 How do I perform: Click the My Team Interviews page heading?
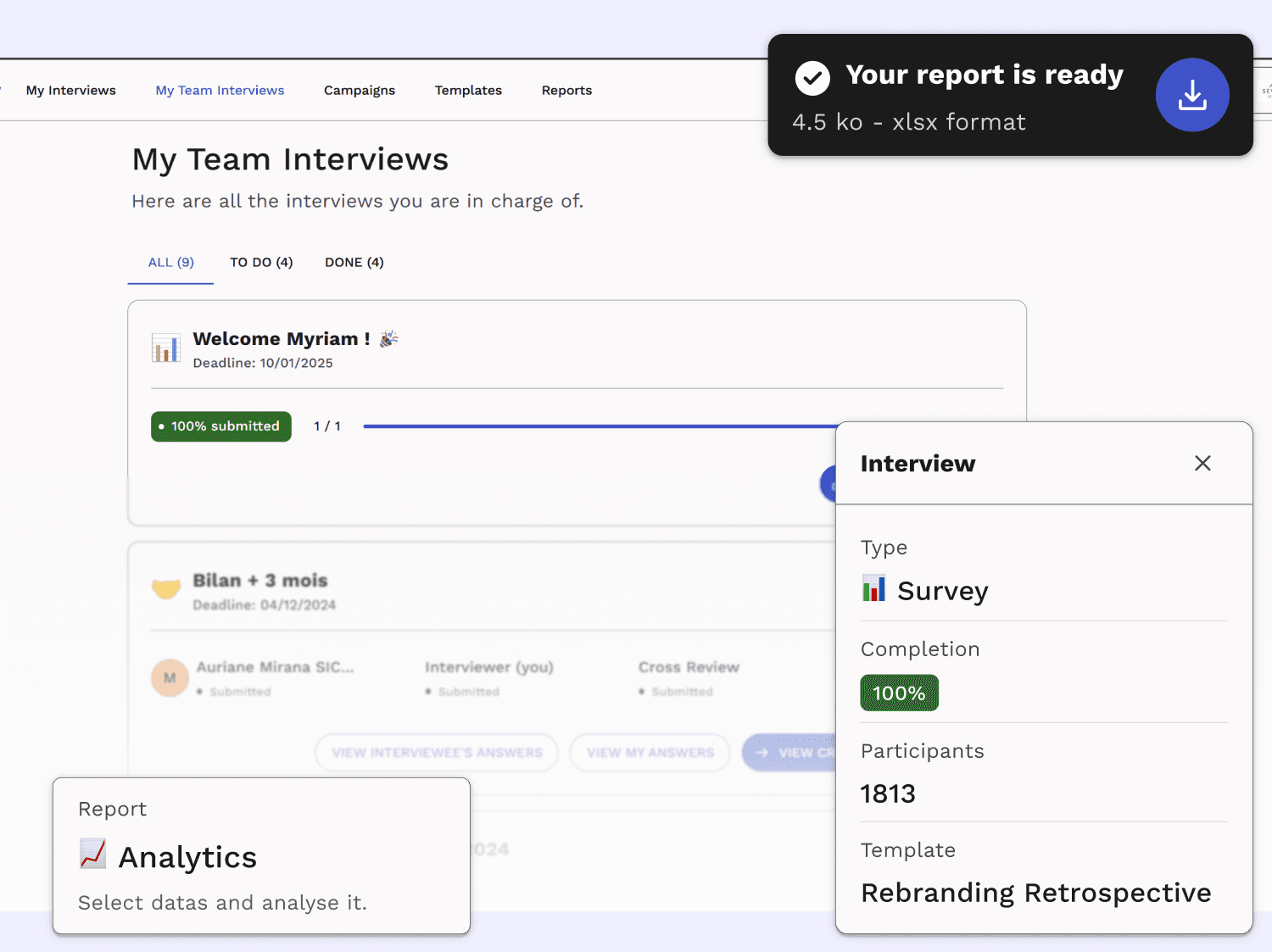(290, 159)
